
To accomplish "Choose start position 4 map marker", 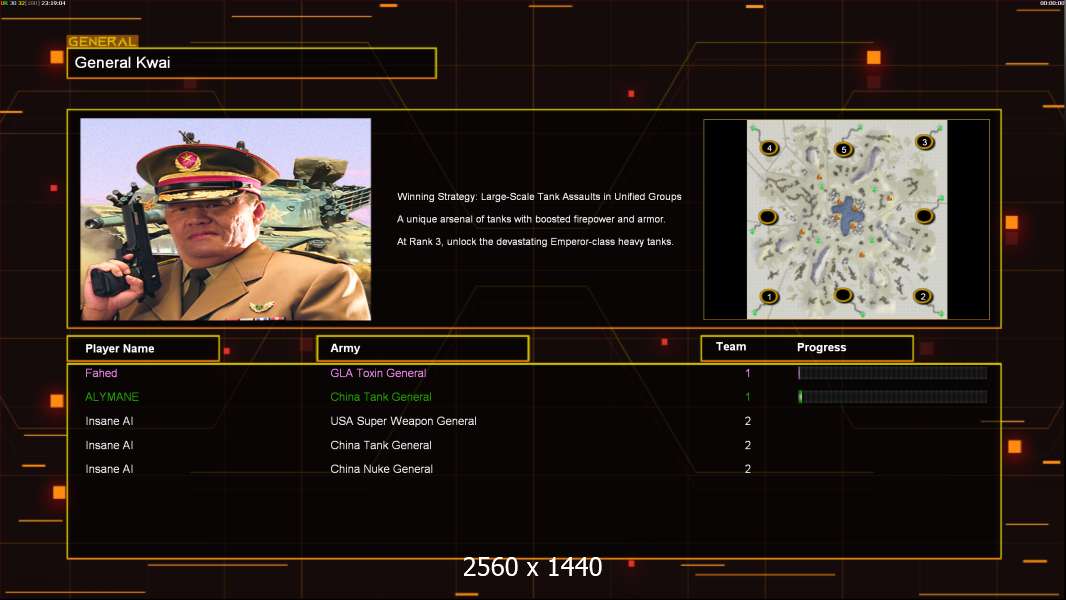I will click(768, 148).
